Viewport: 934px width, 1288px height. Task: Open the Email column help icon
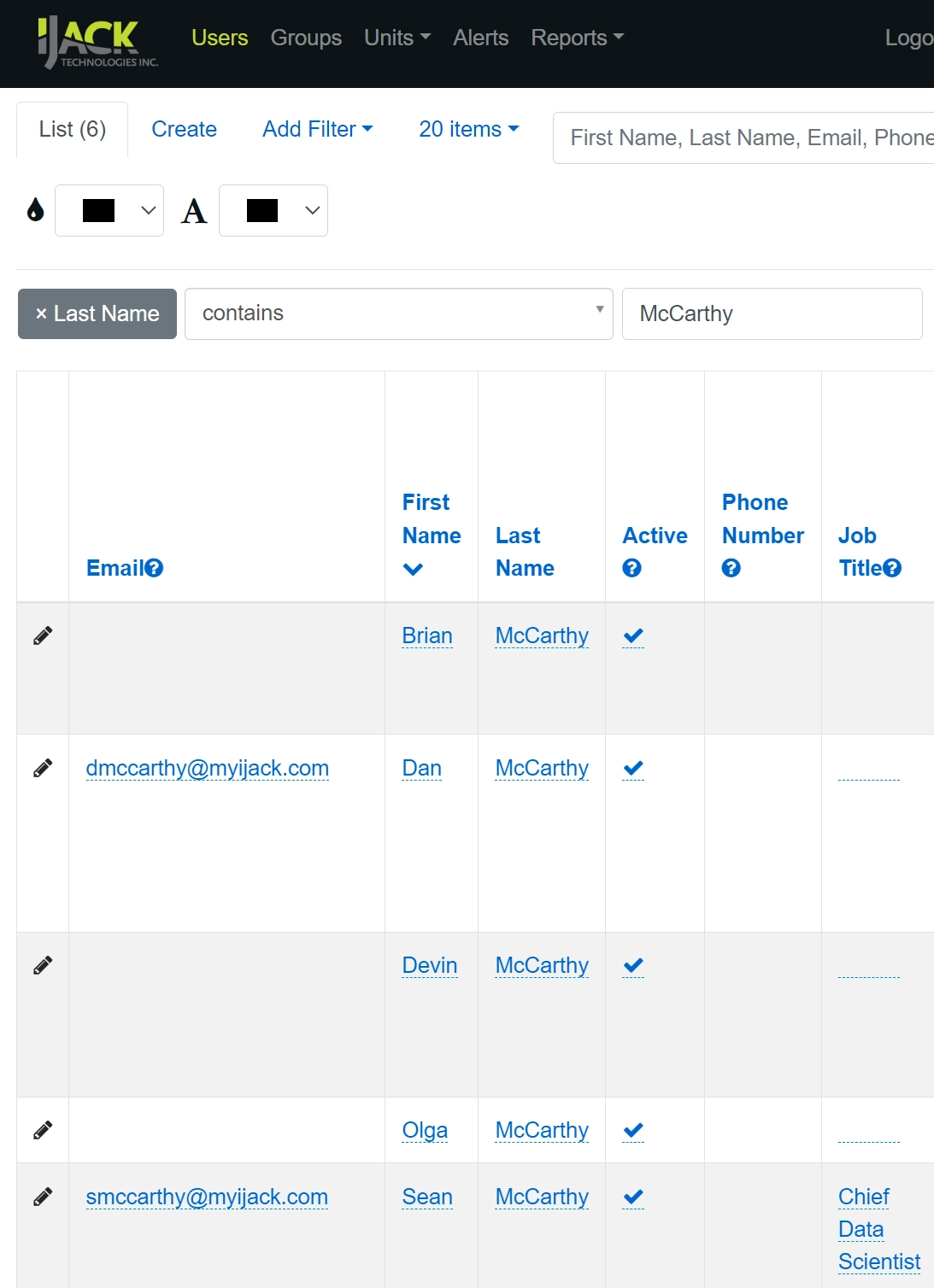156,566
